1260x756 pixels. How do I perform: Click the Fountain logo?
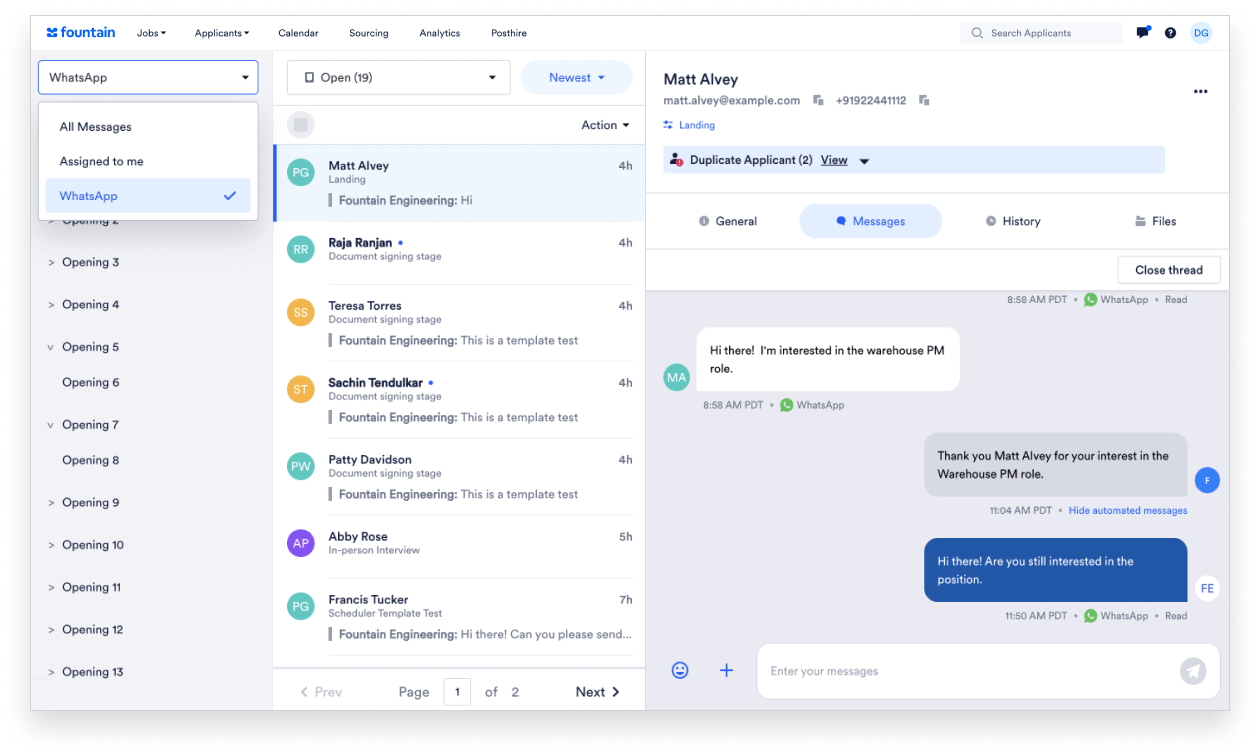pyautogui.click(x=81, y=33)
